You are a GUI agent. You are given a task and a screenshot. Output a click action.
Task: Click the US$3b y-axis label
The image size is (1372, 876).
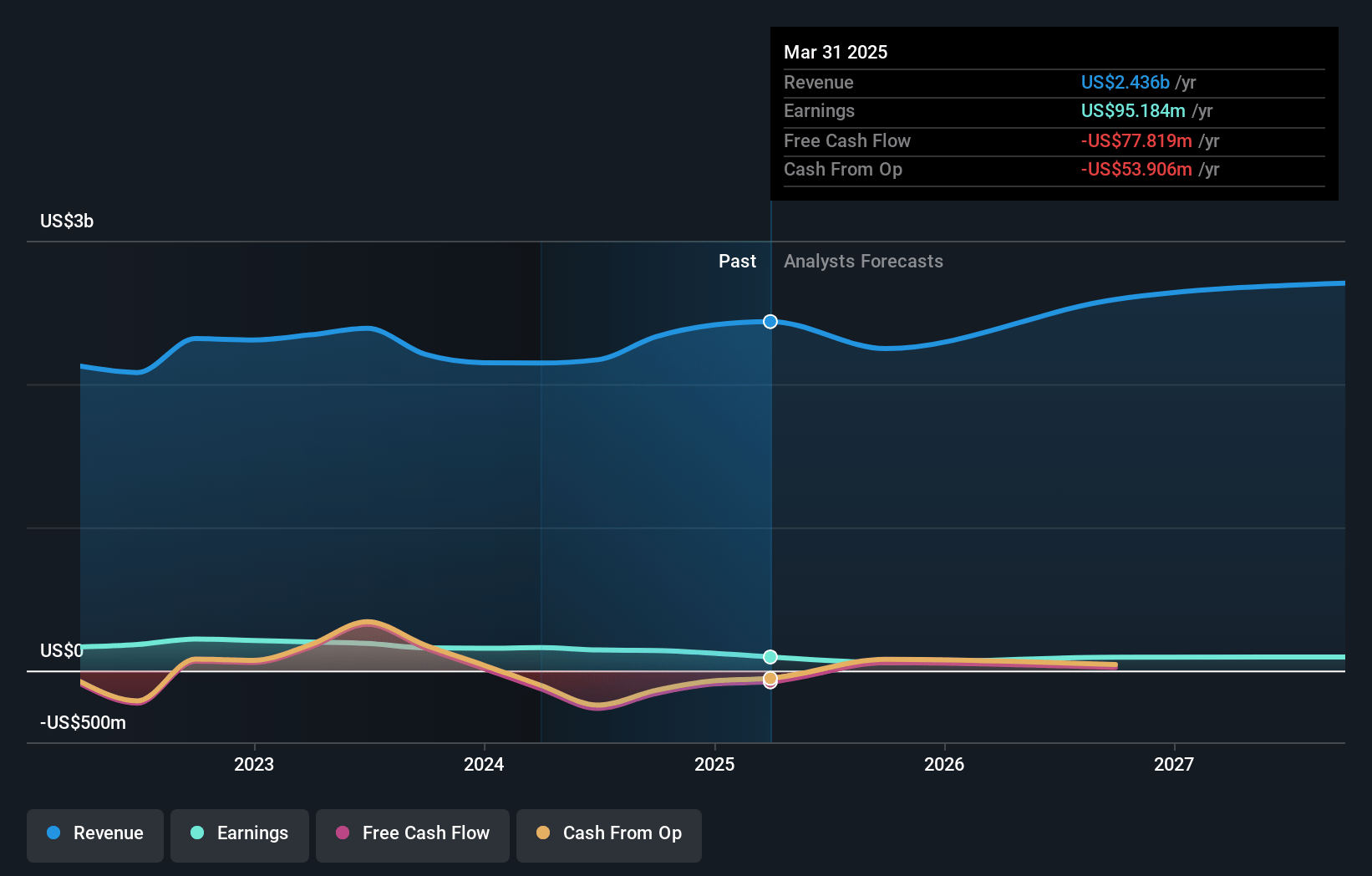point(67,222)
